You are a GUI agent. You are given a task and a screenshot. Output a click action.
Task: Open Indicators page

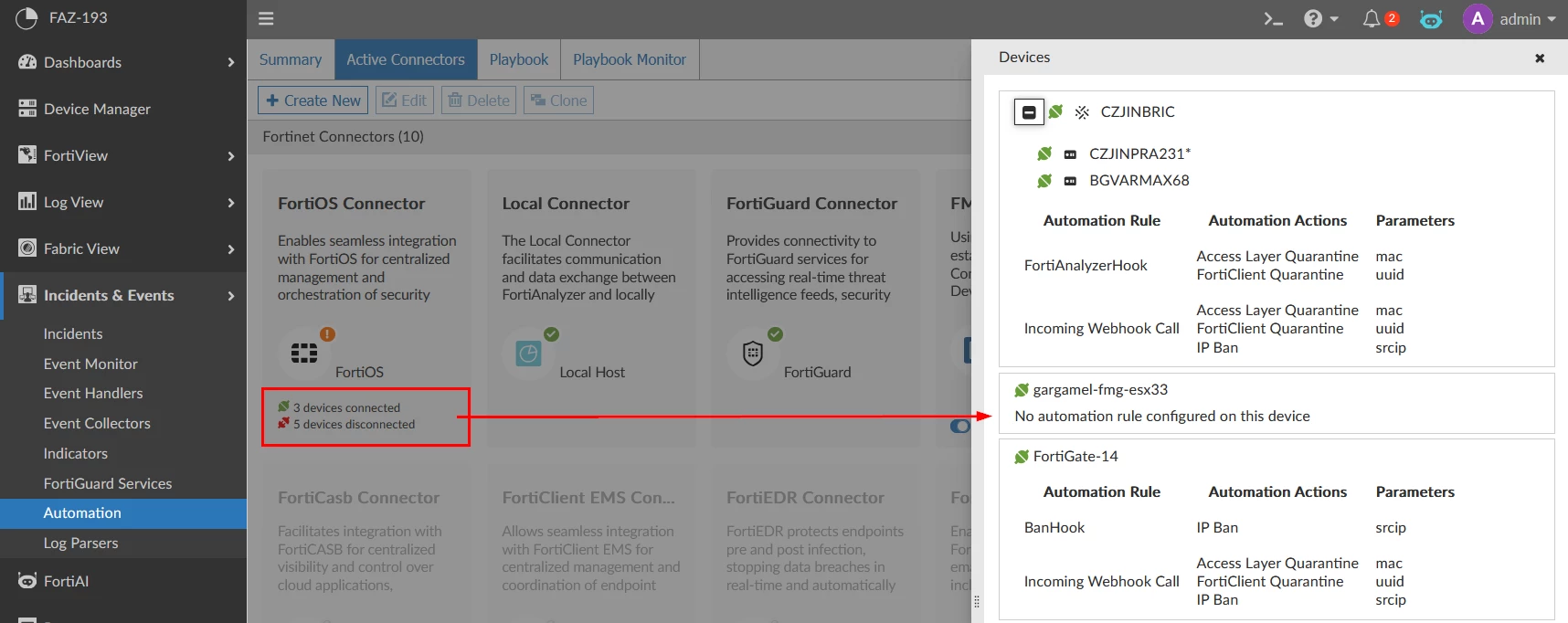click(76, 453)
